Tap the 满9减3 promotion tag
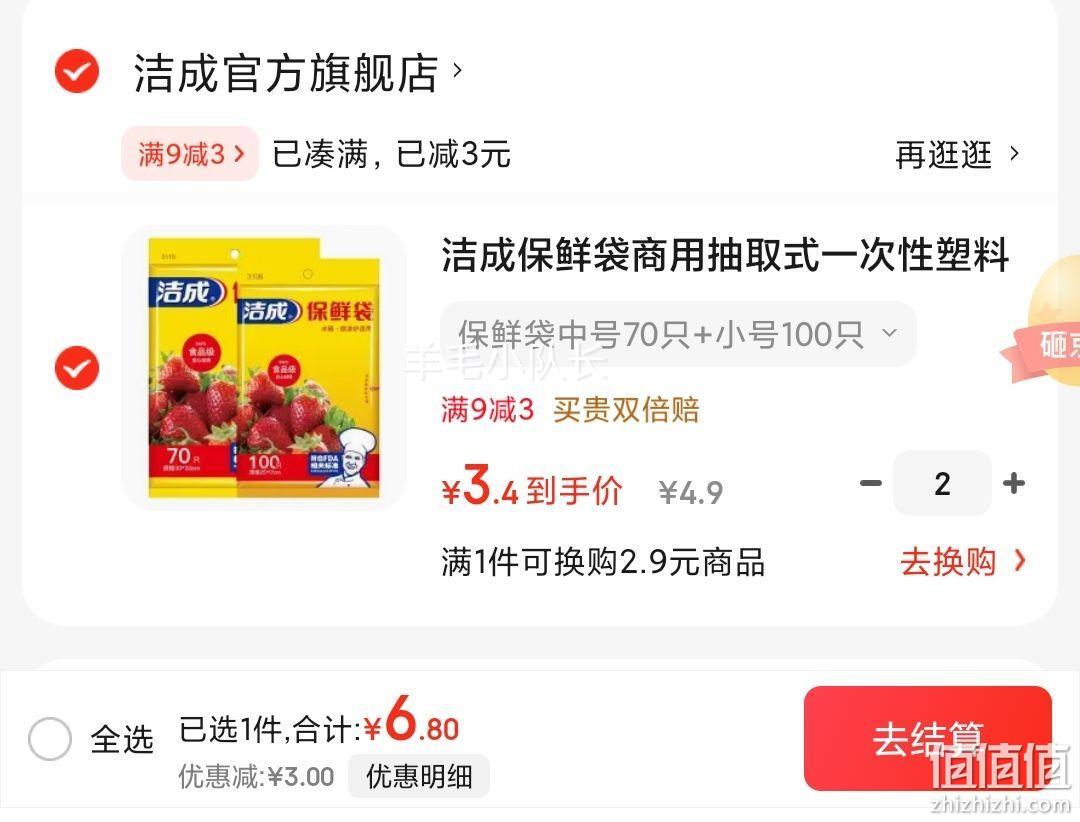The height and width of the screenshot is (822, 1080). point(190,154)
